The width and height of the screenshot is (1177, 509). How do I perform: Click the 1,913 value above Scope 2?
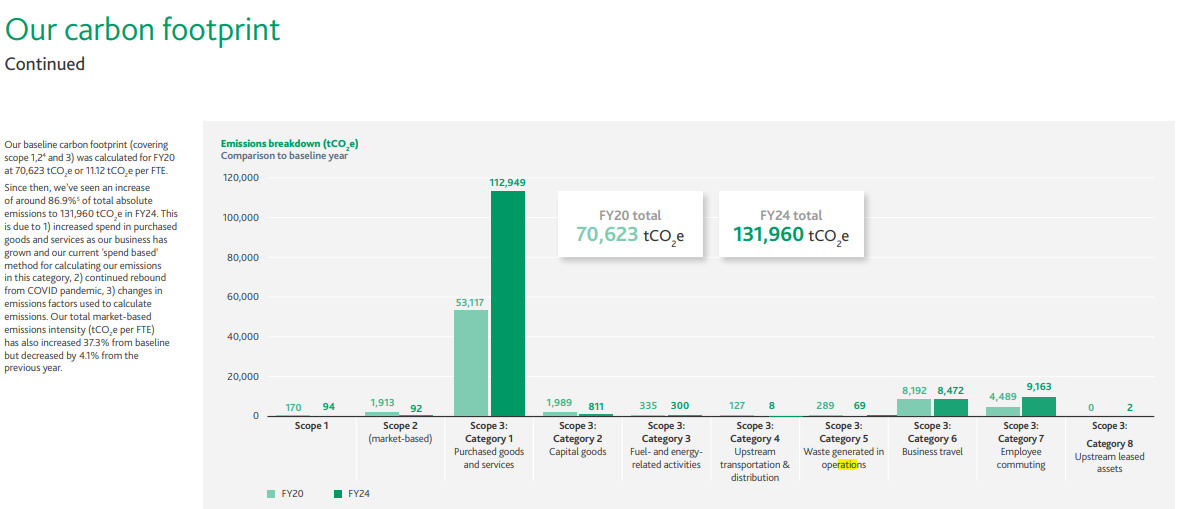coord(381,403)
